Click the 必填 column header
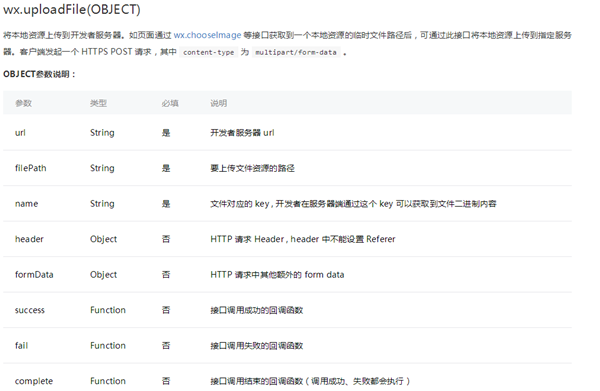600x391 pixels. (170, 103)
